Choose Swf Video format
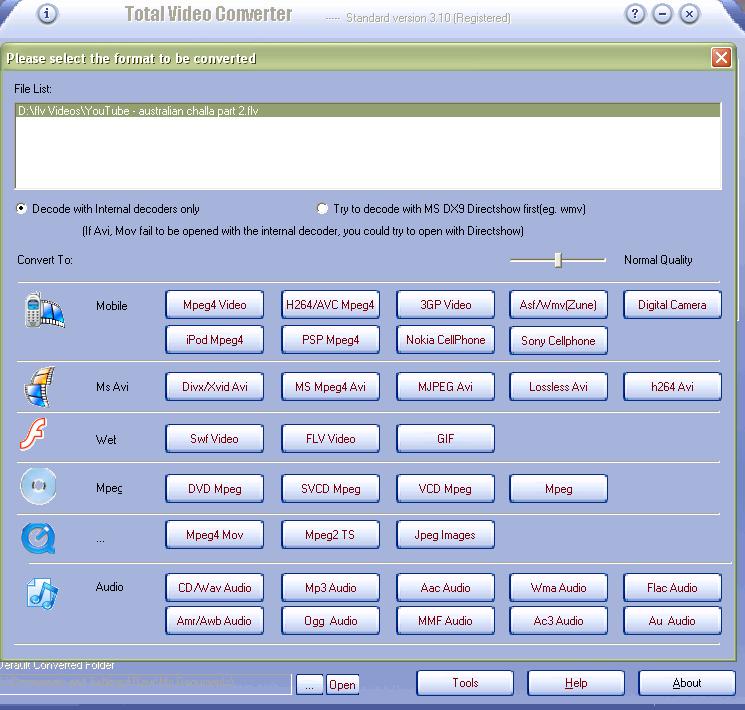Image resolution: width=745 pixels, height=710 pixels. coord(215,439)
